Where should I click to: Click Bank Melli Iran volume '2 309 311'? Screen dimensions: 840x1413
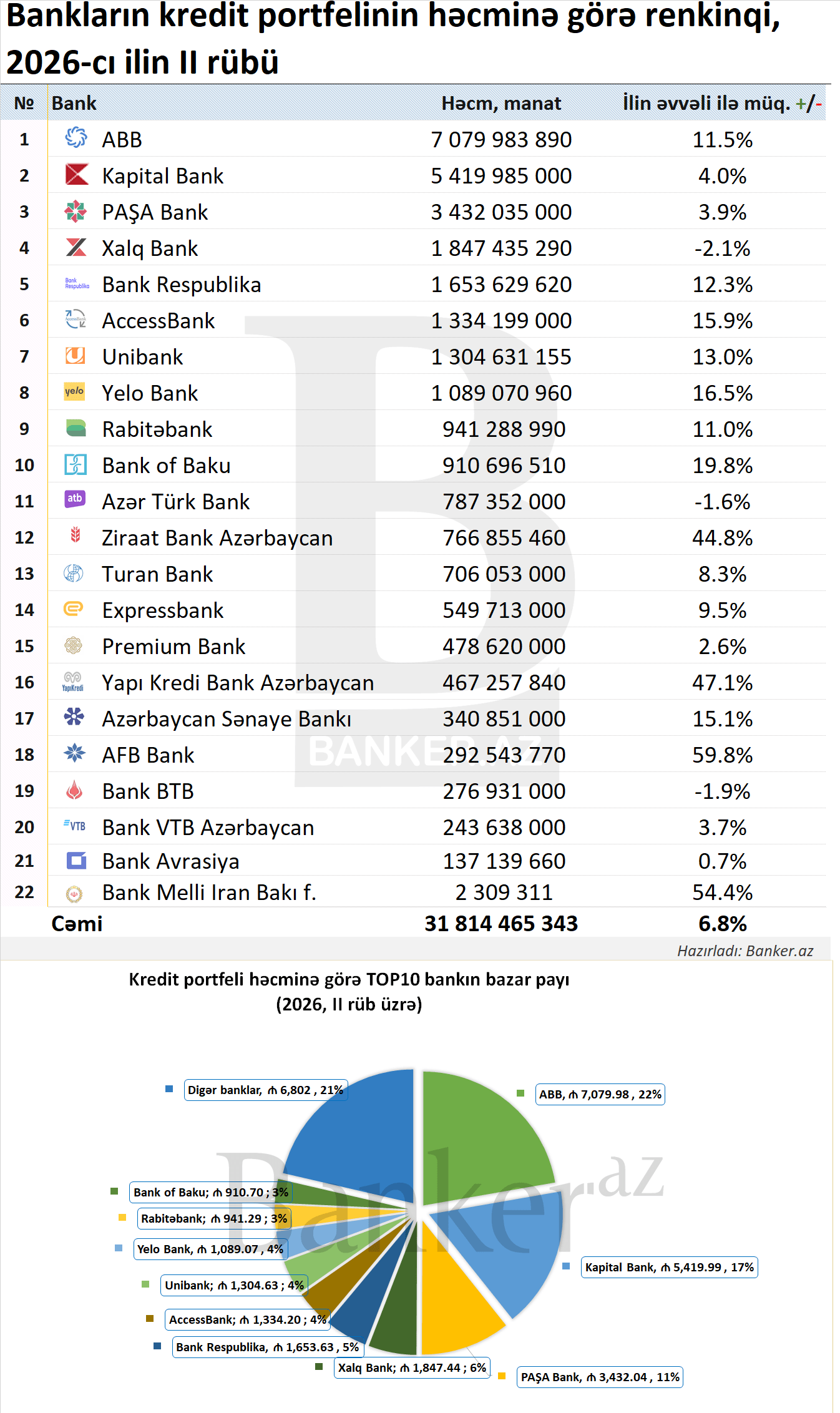point(504,892)
